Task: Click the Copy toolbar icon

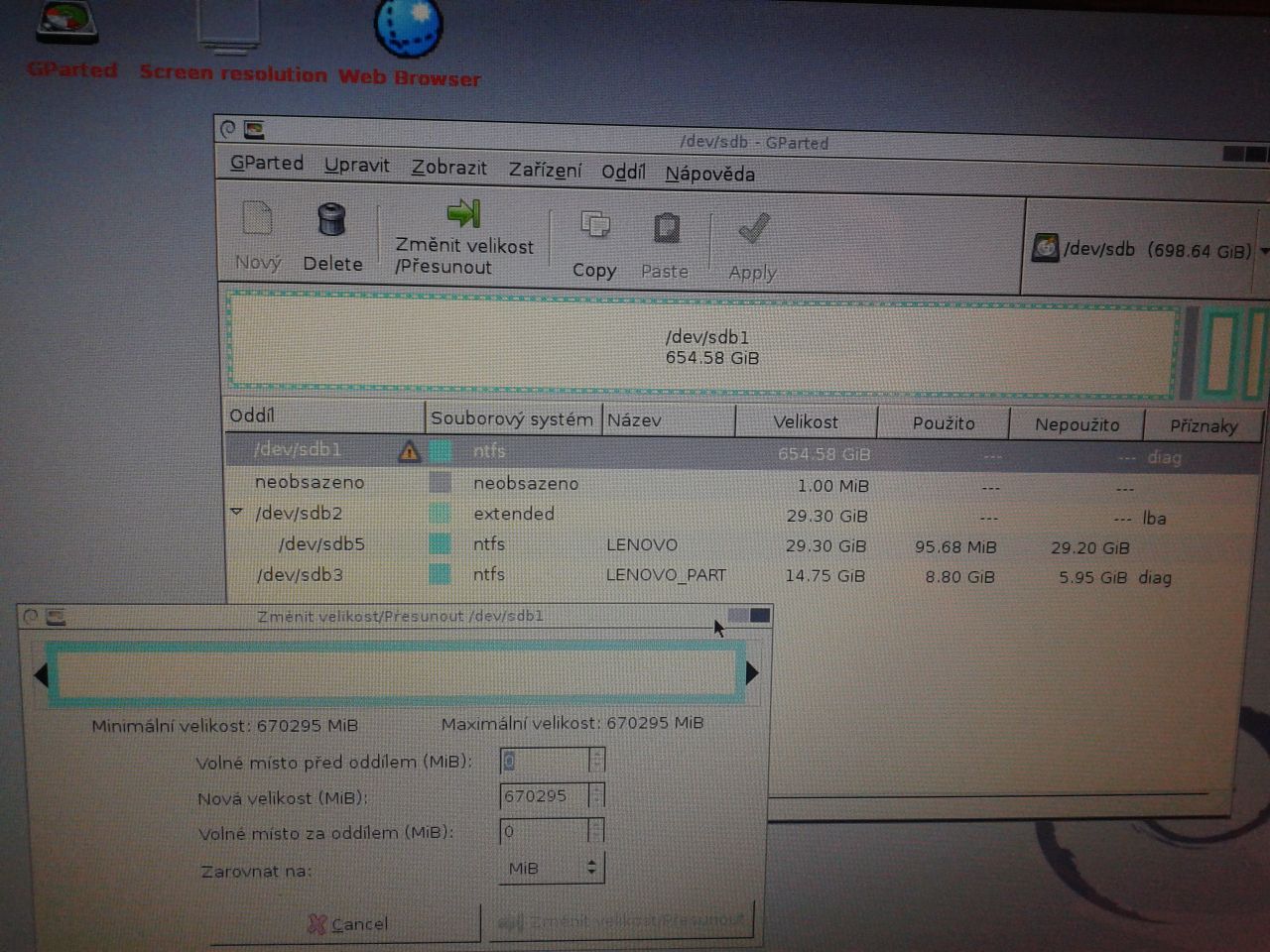Action: click(x=595, y=225)
